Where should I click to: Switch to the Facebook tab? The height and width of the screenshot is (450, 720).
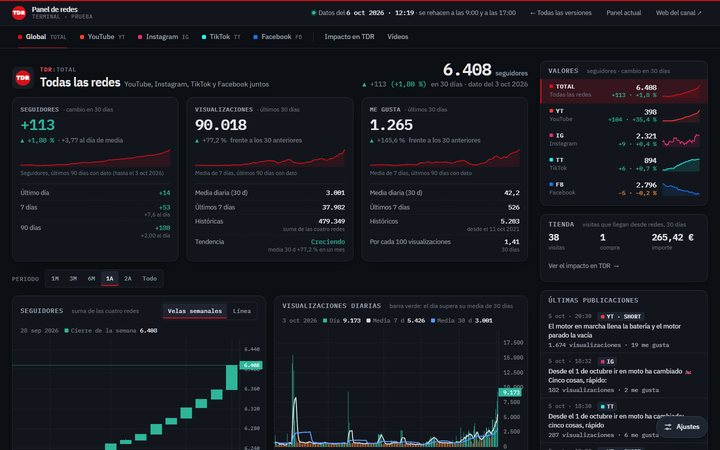click(277, 37)
